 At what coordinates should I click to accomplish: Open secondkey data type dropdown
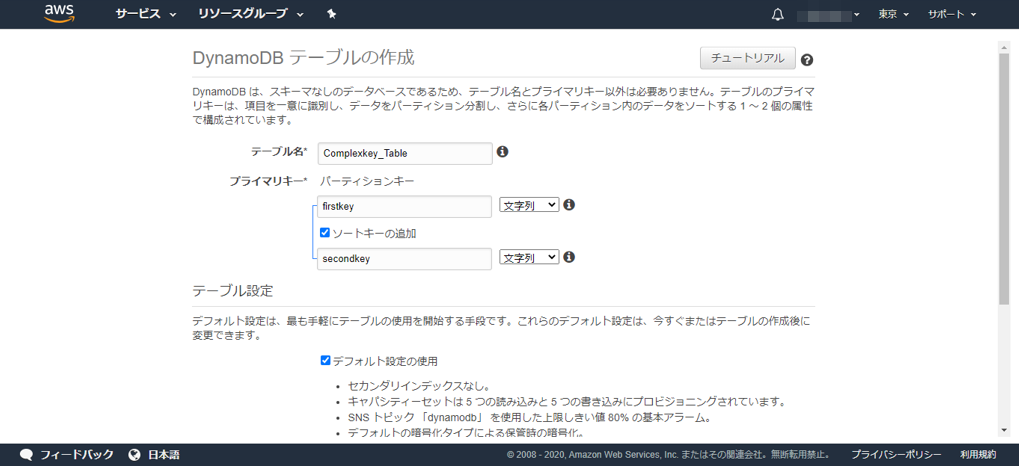click(x=529, y=257)
